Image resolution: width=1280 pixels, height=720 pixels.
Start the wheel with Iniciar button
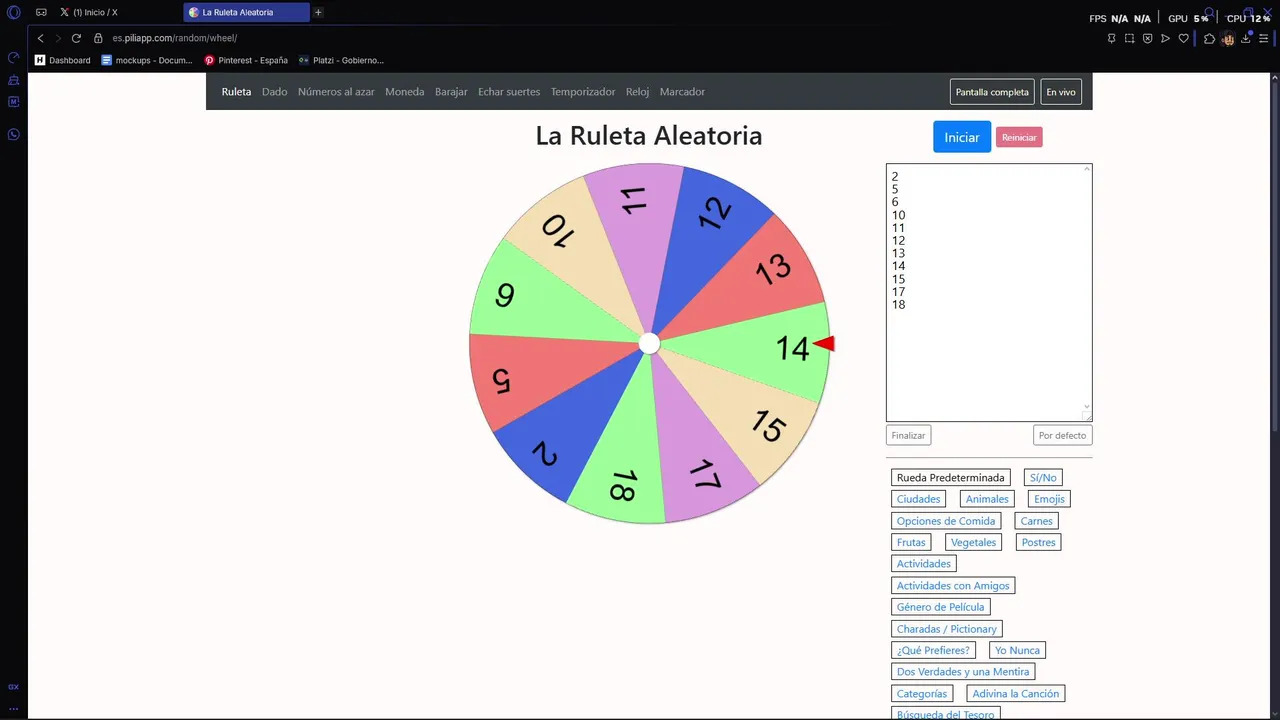tap(962, 137)
